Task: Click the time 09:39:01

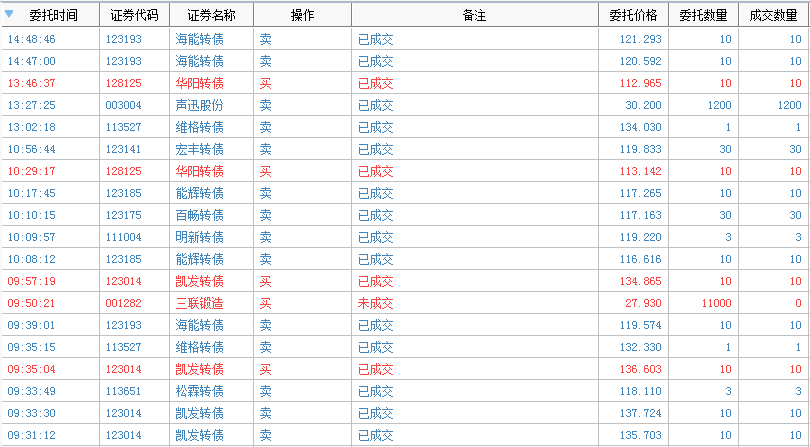Action: pyautogui.click(x=32, y=325)
